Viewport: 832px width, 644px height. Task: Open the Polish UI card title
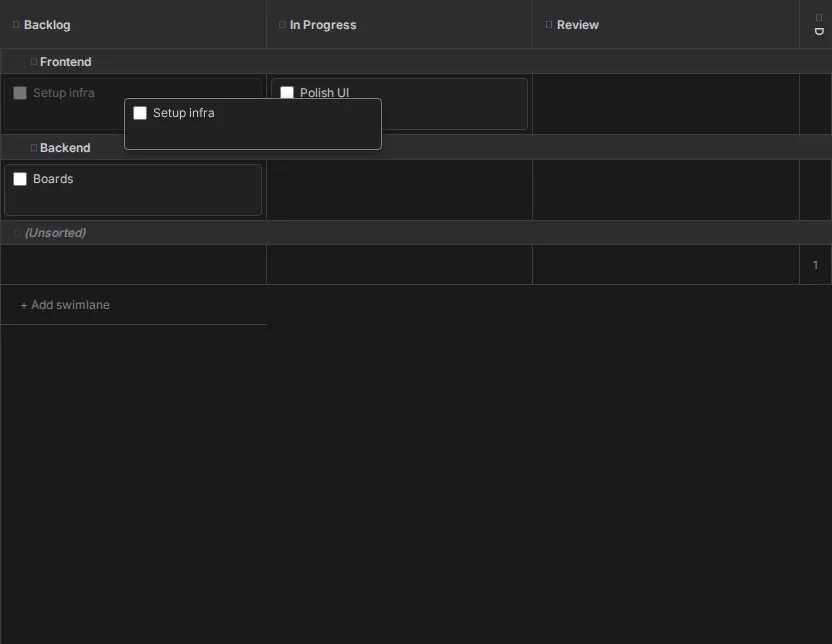pyautogui.click(x=325, y=92)
